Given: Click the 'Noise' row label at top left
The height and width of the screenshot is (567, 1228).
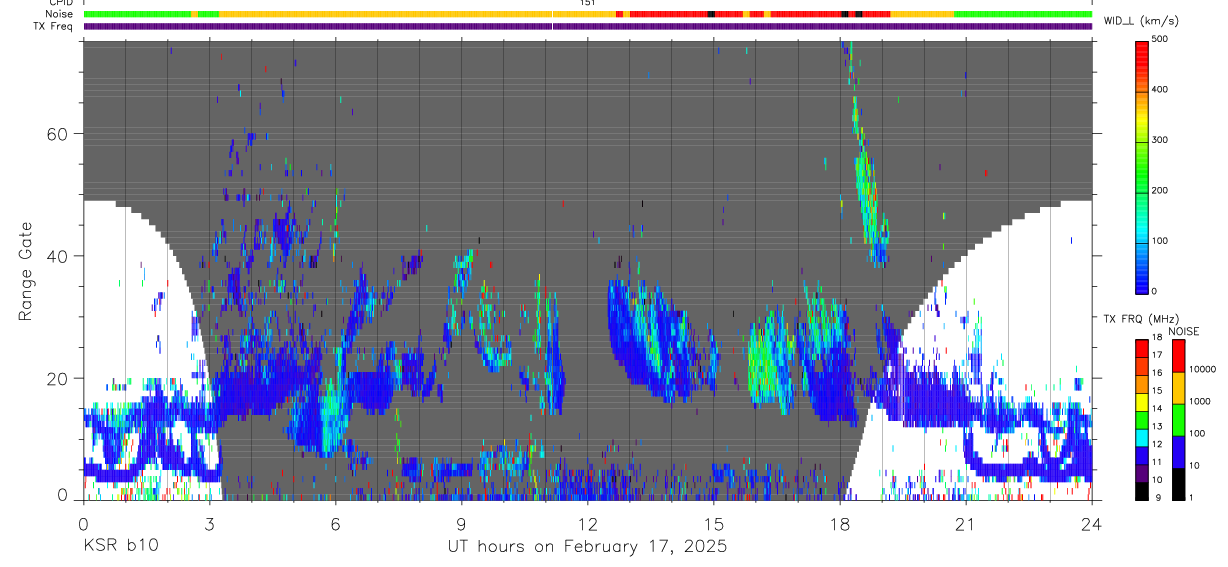Looking at the screenshot, I should [60, 14].
